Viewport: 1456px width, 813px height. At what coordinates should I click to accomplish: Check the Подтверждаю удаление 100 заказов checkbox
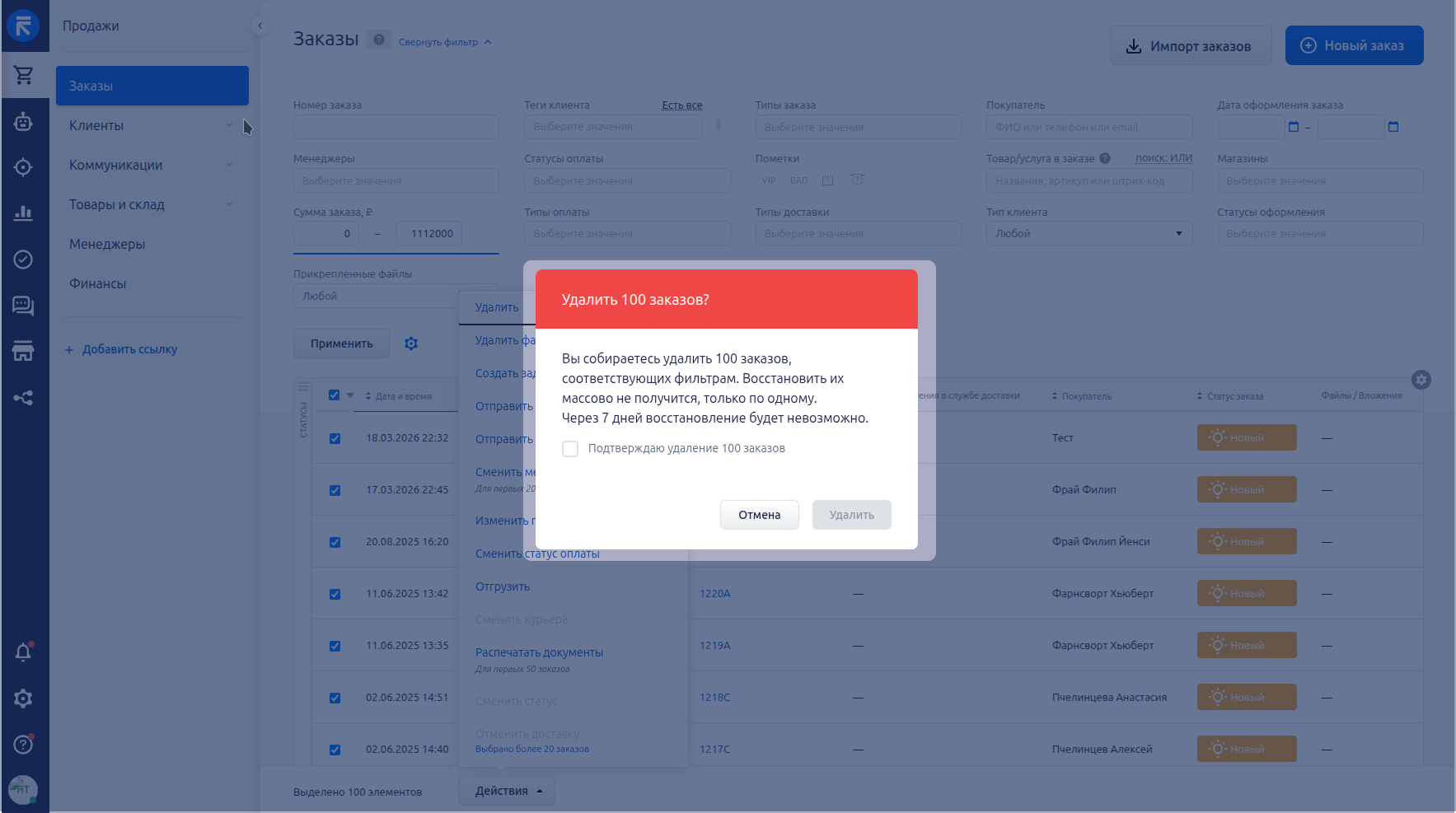[570, 449]
